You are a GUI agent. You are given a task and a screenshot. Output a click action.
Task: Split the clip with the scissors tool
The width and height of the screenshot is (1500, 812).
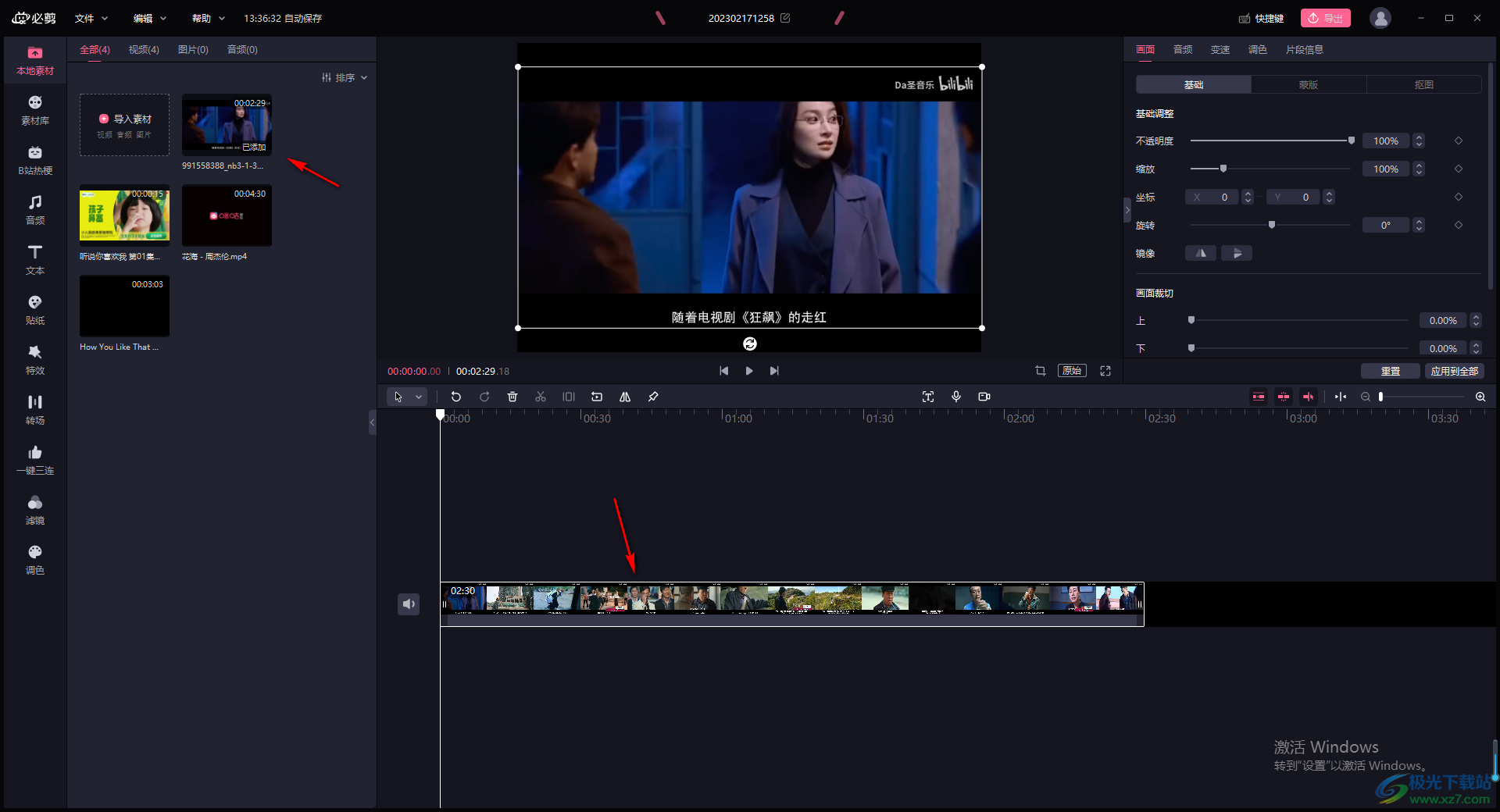[x=541, y=397]
